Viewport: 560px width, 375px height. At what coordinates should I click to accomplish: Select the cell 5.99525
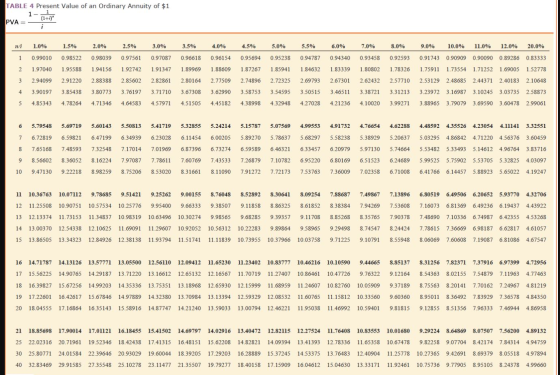[429, 160]
